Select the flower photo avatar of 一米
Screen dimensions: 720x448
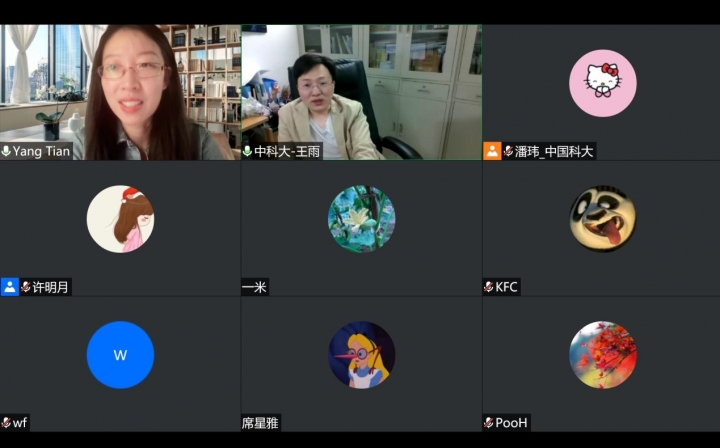click(x=361, y=219)
